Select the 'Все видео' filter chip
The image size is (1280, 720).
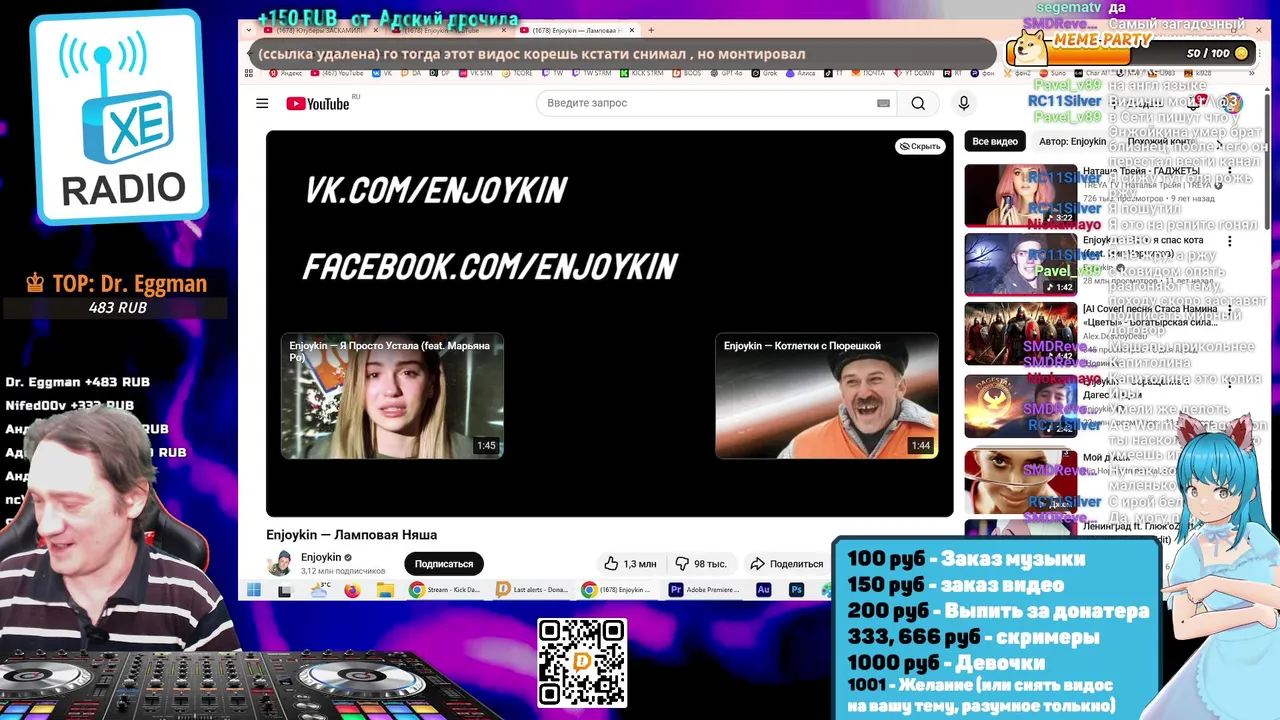[995, 141]
